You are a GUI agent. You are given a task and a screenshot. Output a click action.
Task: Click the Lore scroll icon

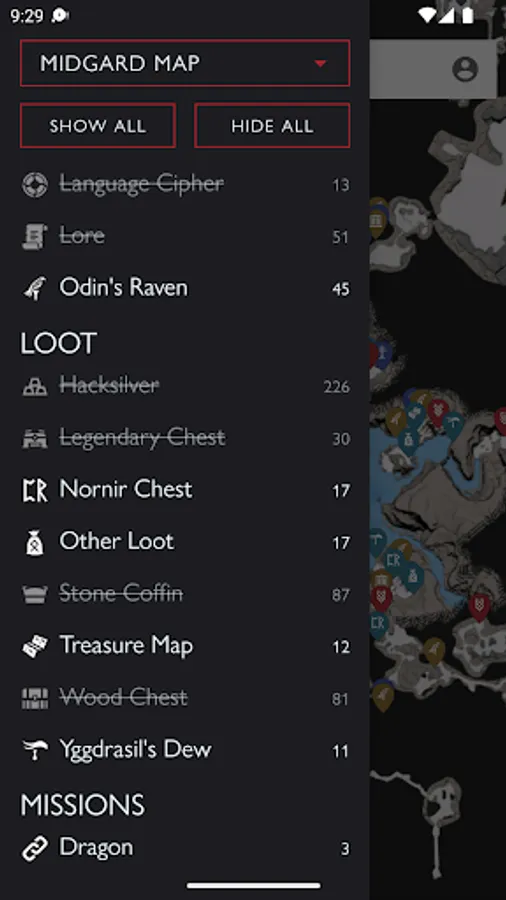34,236
